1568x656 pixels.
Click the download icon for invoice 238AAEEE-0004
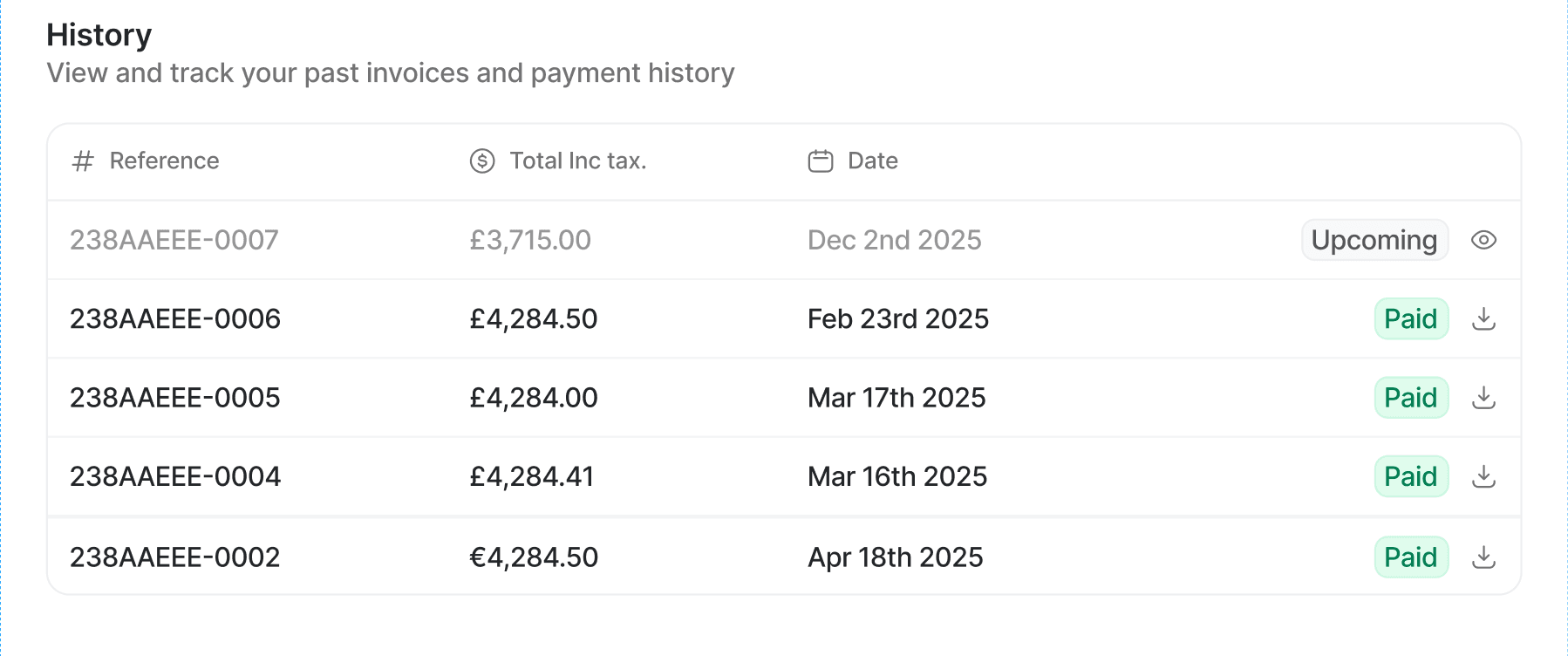click(1484, 476)
